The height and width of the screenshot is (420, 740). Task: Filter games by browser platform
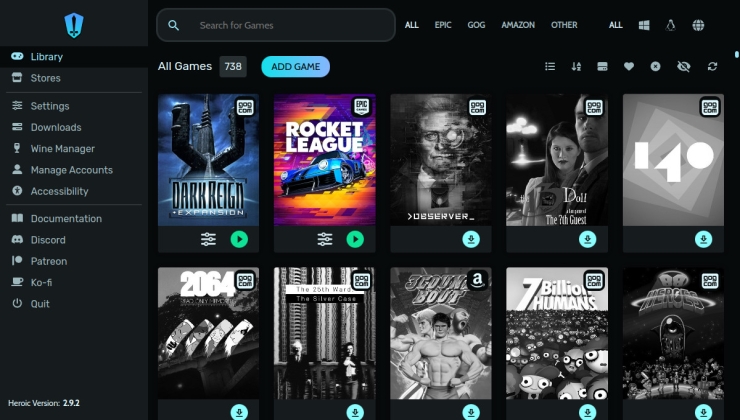698,25
